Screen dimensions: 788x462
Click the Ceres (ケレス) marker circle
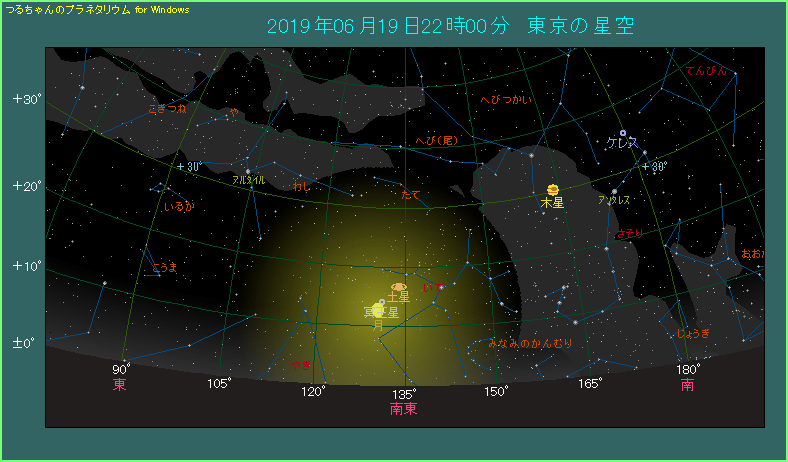pos(622,133)
